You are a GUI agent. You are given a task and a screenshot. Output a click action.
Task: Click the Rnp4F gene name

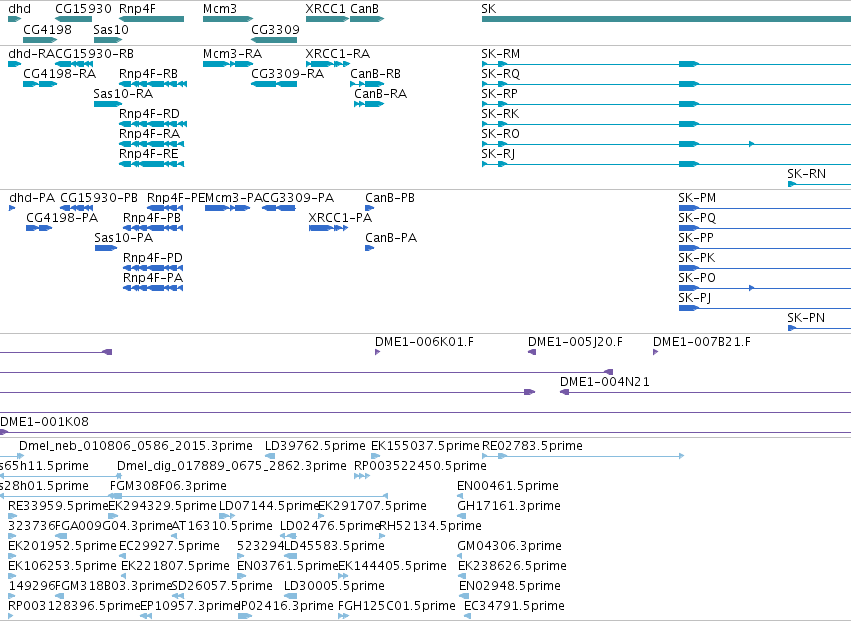pyautogui.click(x=137, y=9)
